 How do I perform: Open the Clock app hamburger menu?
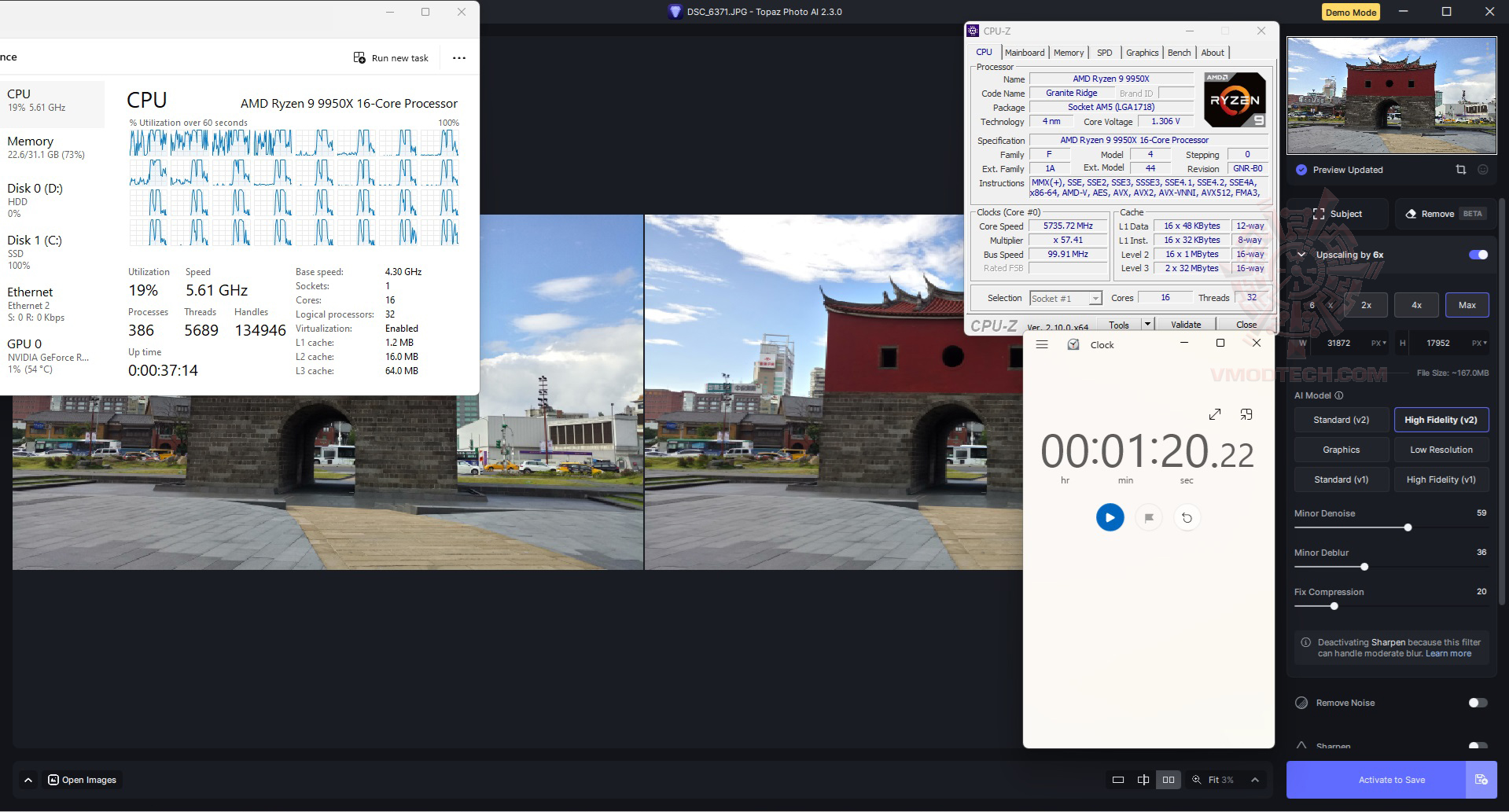1042,344
